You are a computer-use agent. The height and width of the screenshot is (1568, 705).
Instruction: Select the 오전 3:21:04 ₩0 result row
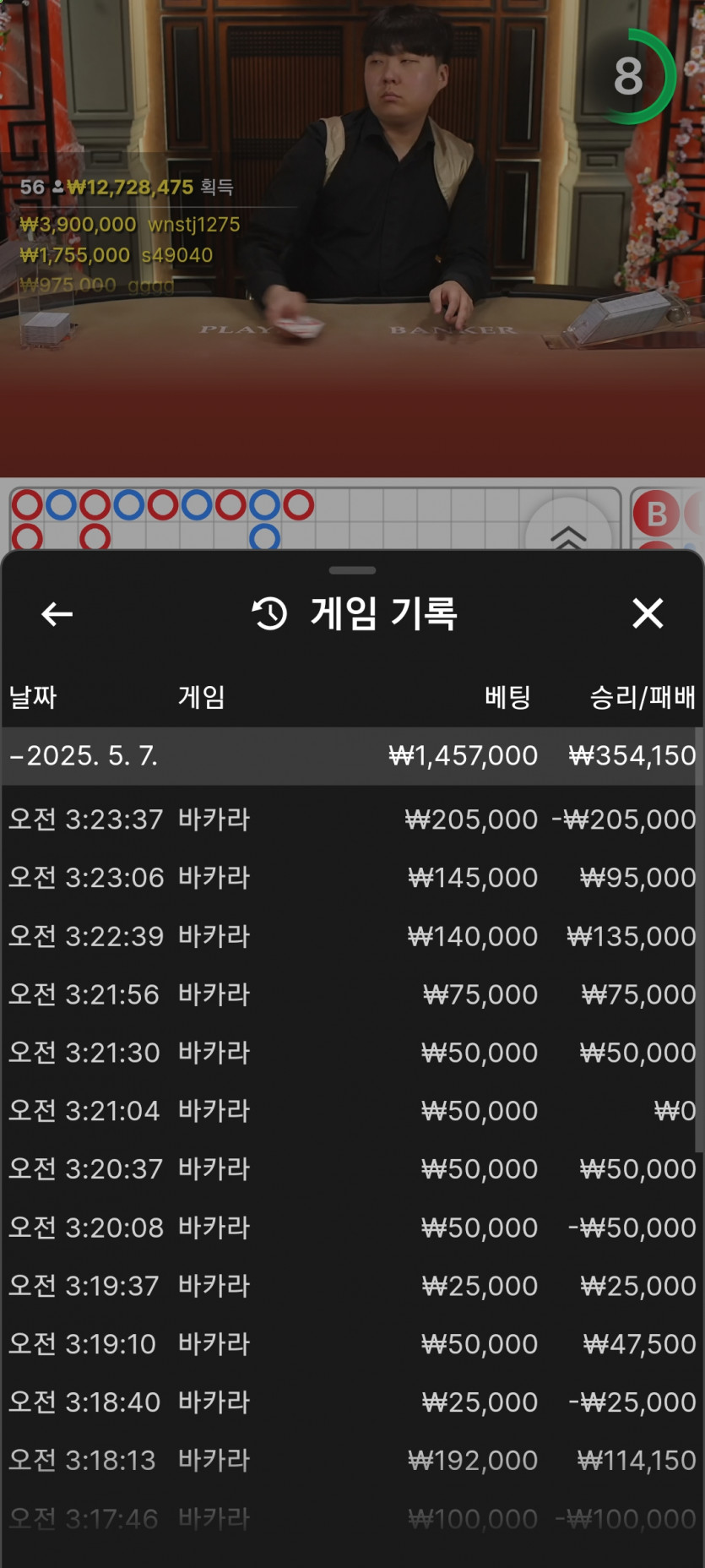tap(352, 1111)
